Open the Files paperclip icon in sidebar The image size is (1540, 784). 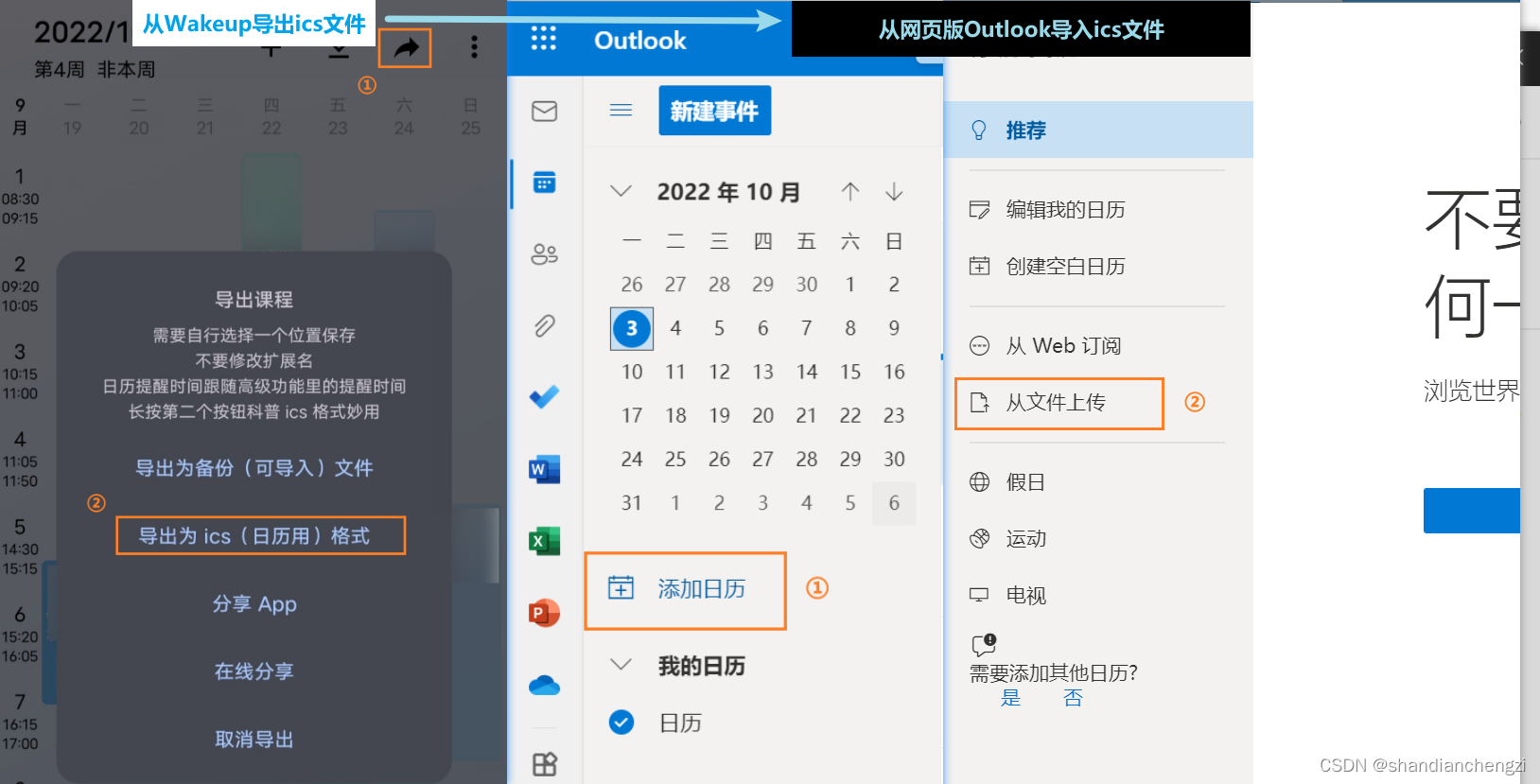[x=545, y=326]
